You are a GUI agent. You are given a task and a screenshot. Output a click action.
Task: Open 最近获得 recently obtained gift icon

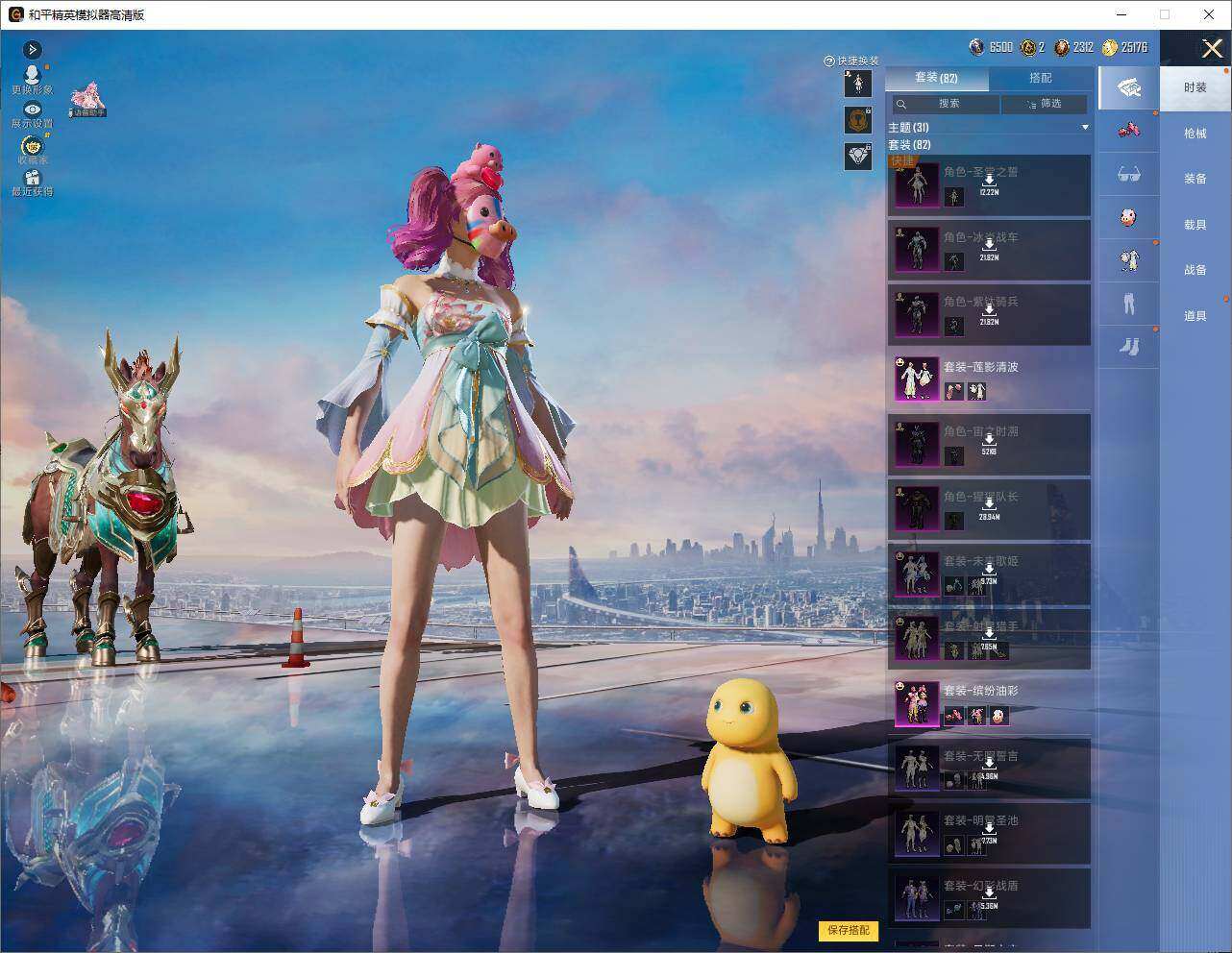pos(33,183)
